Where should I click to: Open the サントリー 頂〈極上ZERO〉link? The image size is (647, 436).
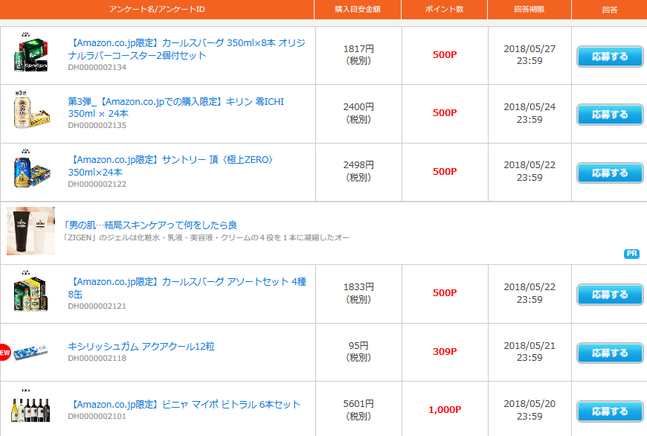point(170,166)
